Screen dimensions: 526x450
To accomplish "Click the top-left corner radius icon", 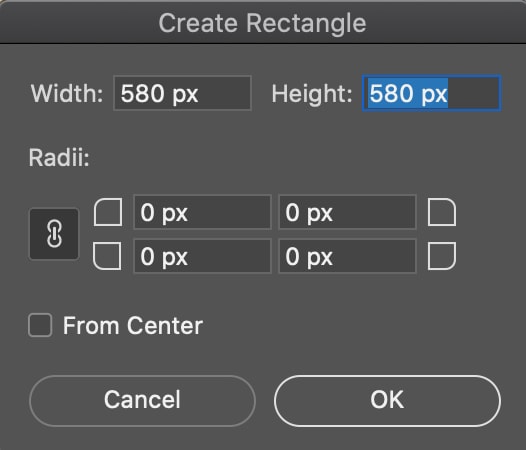I will click(108, 212).
